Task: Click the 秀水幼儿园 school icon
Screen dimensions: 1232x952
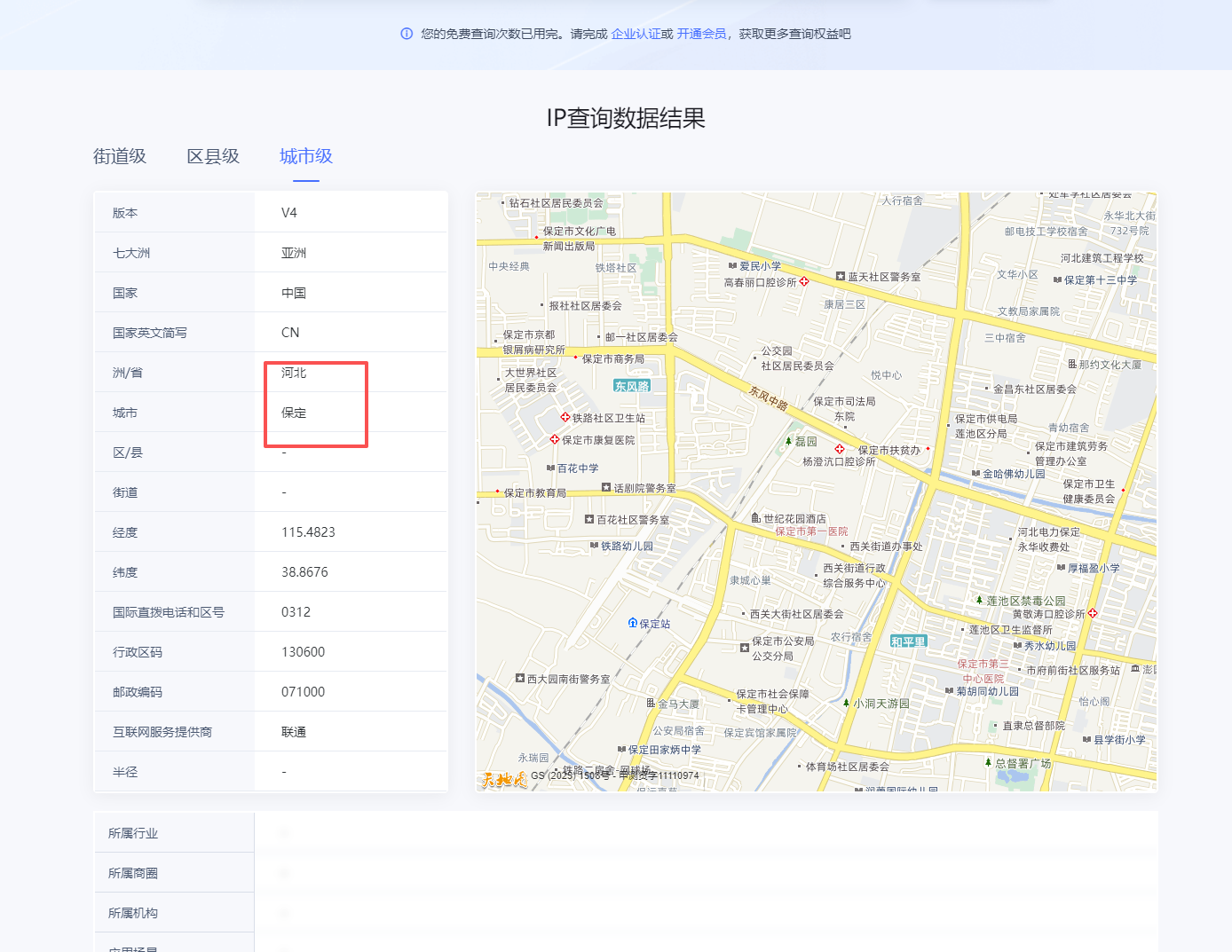Action: click(1017, 646)
